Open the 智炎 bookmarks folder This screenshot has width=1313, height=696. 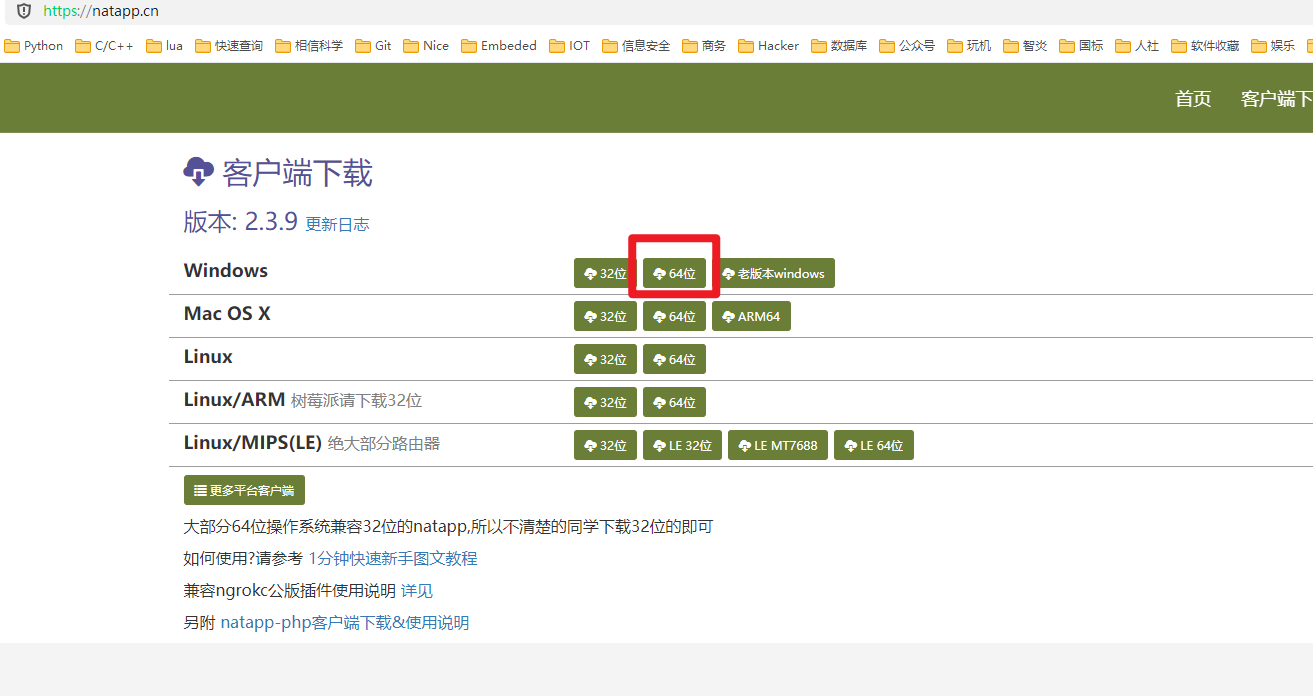(1025, 46)
